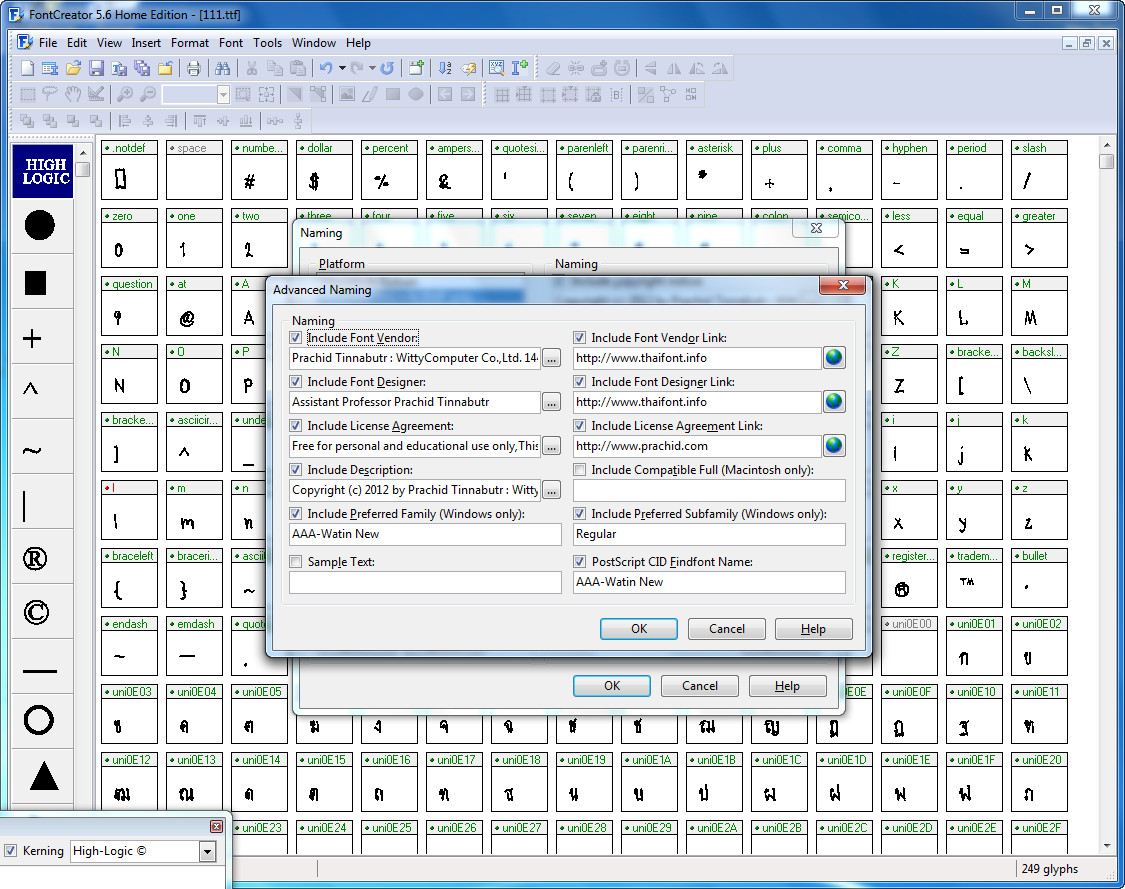Open License Agreement Link globe icon
The height and width of the screenshot is (889, 1125).
pos(834,446)
